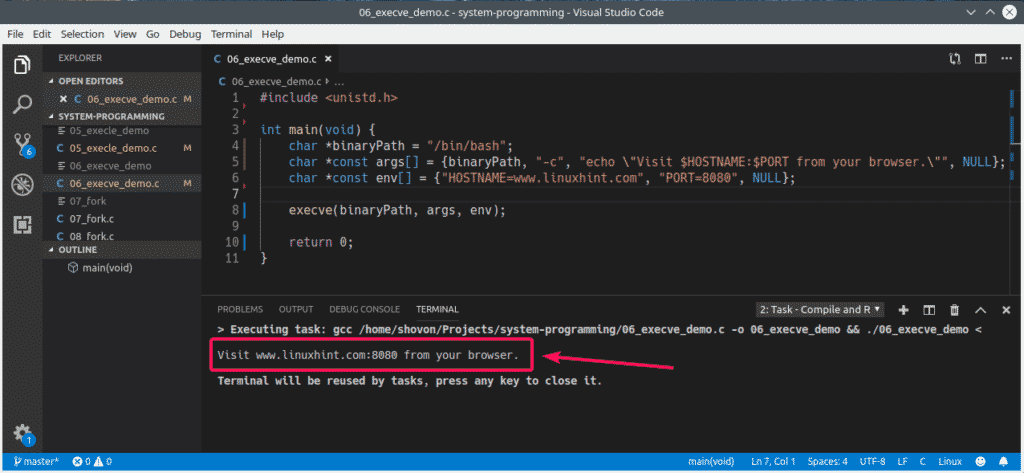Open Changes compare icon in editor toolbar

tap(955, 59)
